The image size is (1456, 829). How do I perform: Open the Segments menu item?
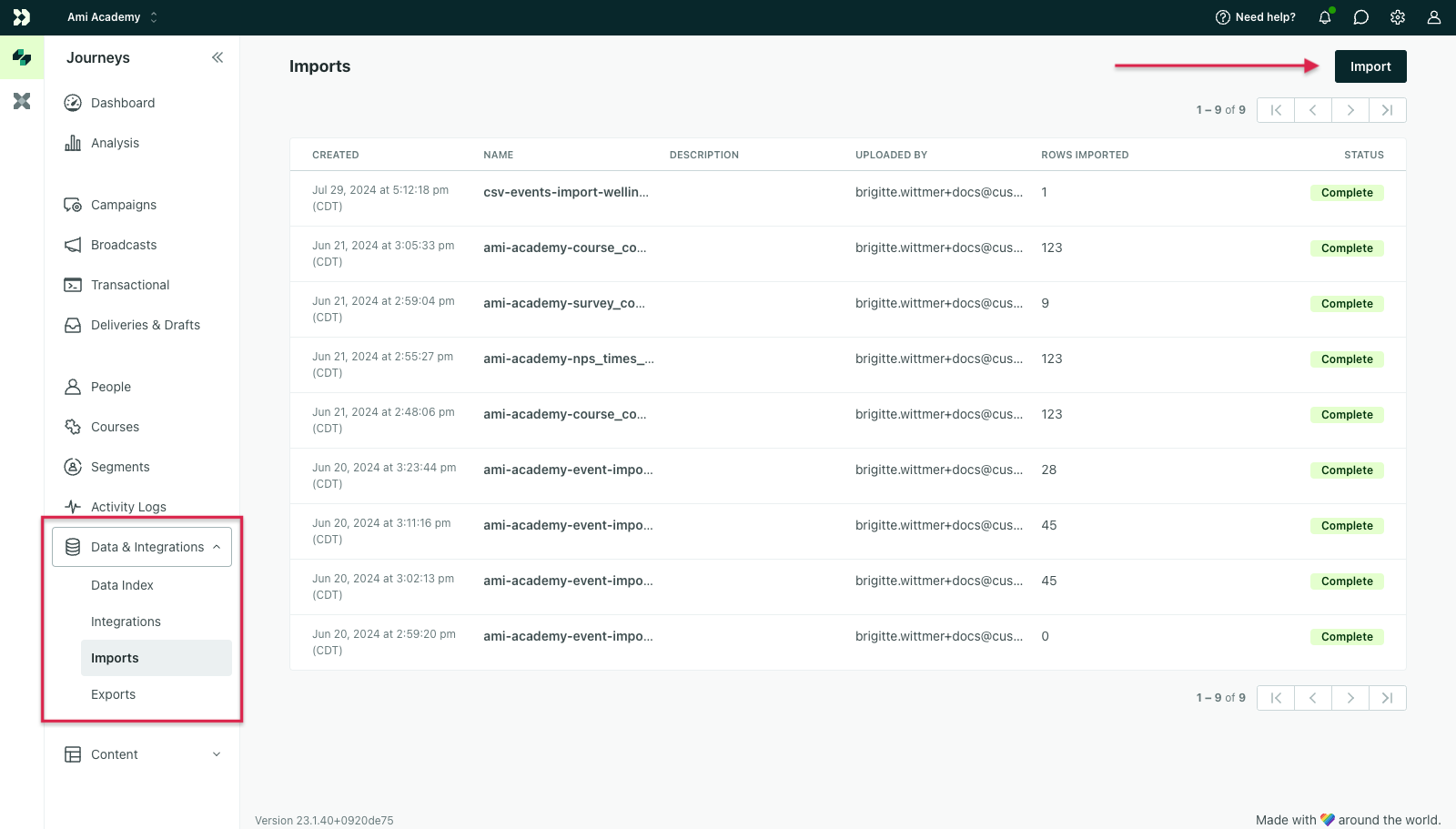click(142, 467)
